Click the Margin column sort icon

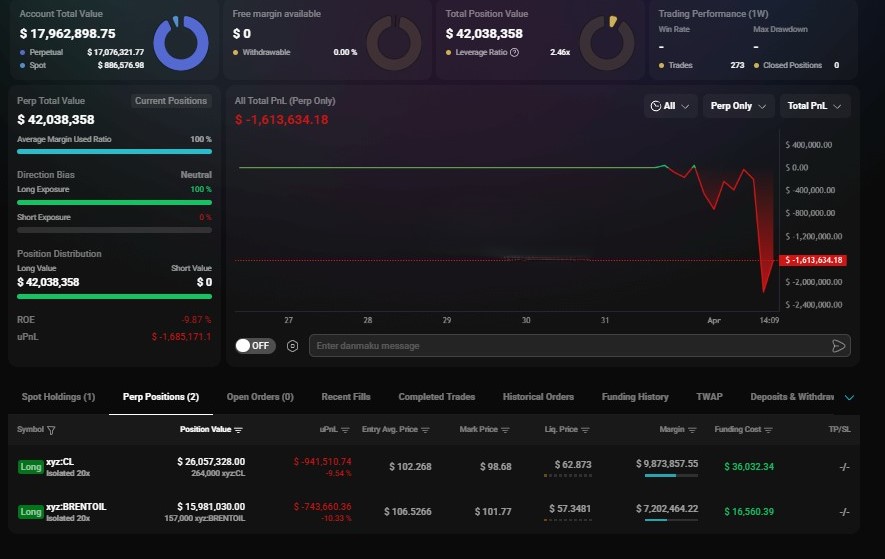[x=692, y=430]
